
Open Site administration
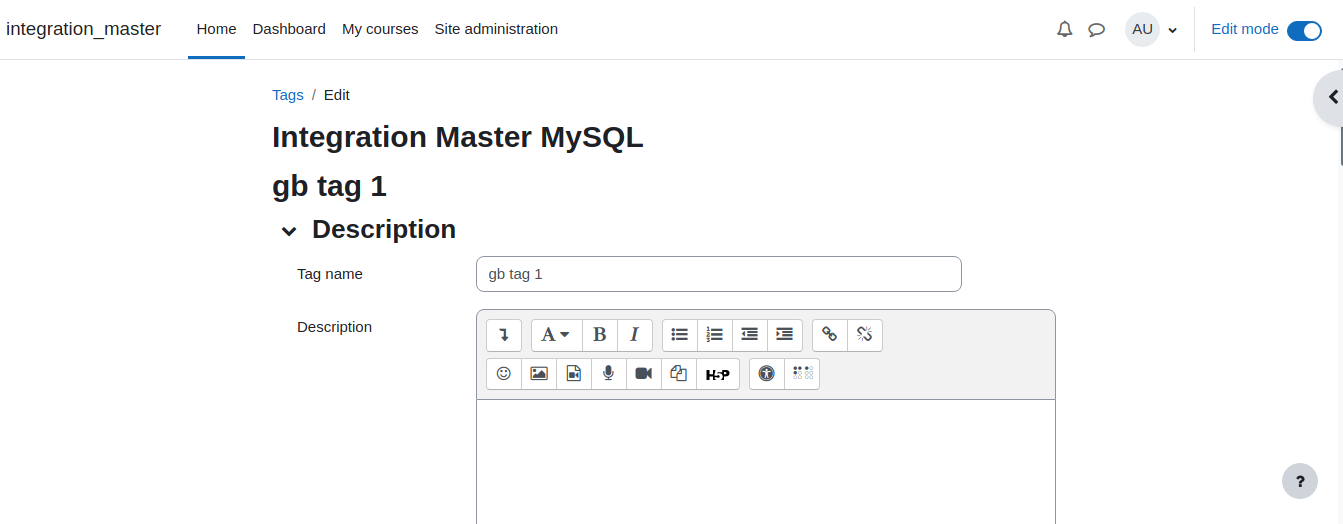point(496,29)
